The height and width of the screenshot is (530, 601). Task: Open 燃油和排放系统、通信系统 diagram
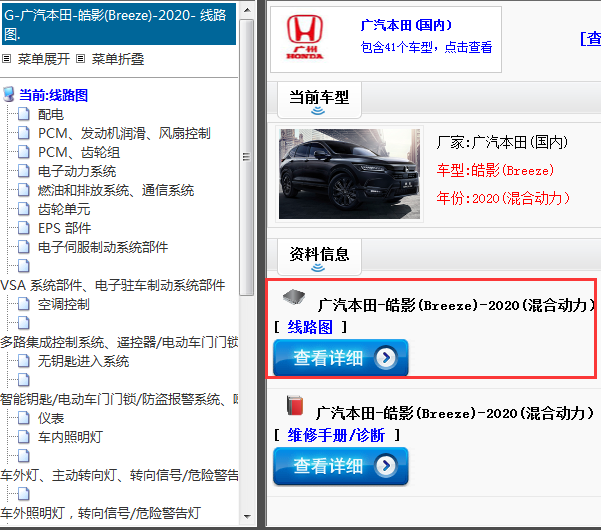point(116,190)
